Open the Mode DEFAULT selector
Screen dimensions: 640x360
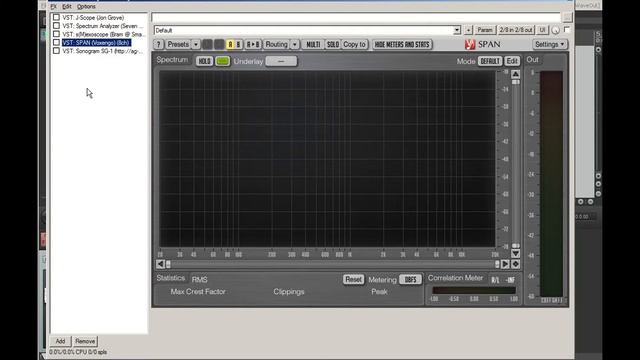point(490,61)
